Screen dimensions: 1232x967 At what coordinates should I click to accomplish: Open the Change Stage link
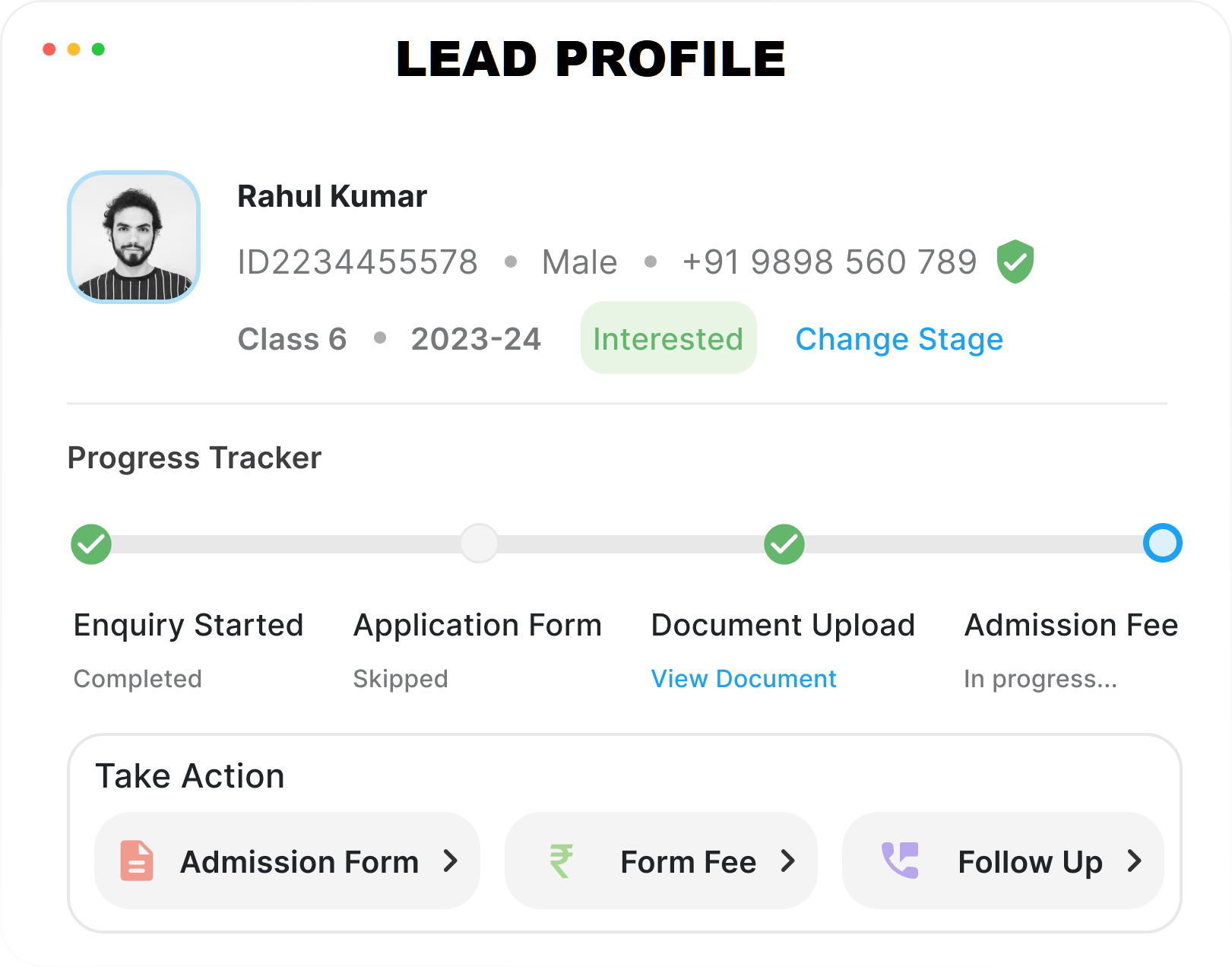coord(899,339)
